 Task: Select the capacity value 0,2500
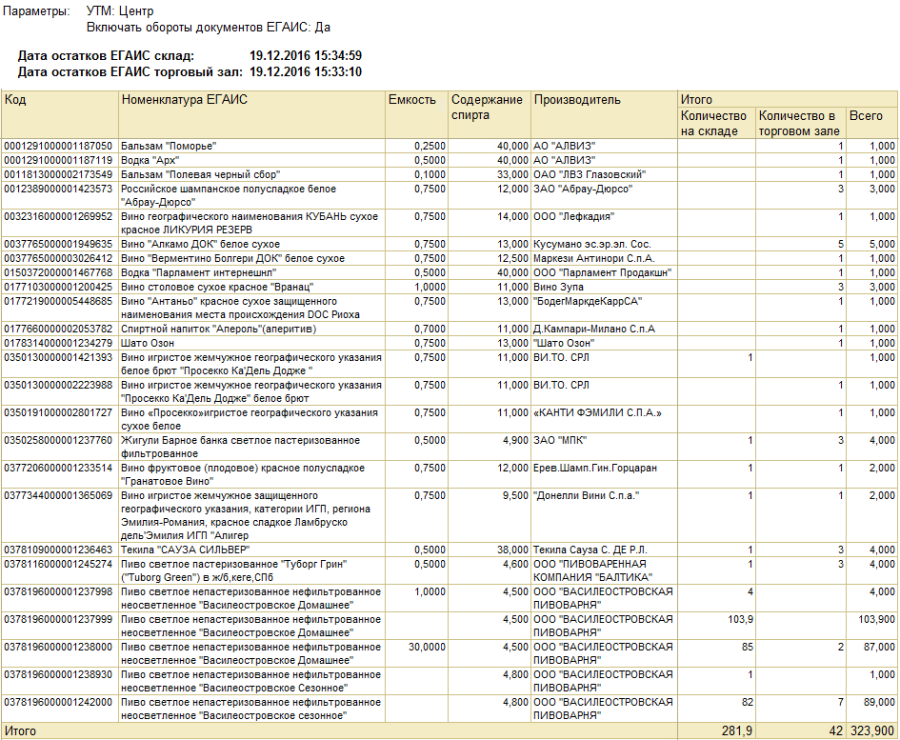pyautogui.click(x=430, y=146)
